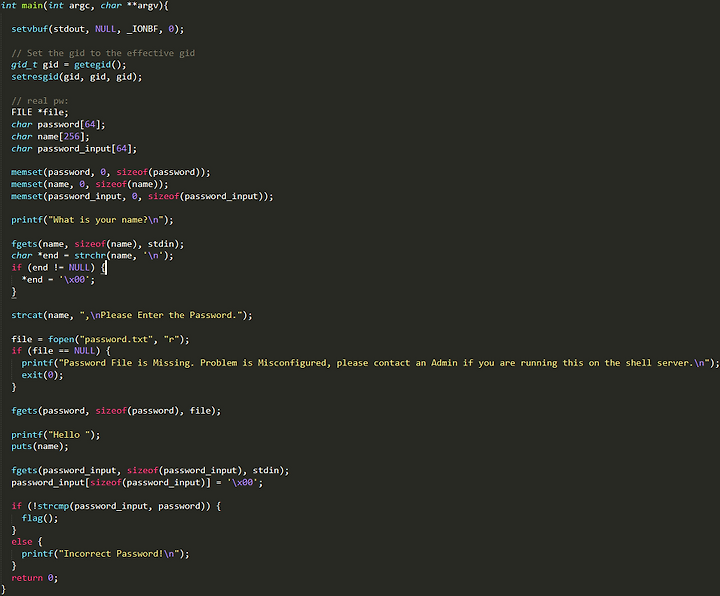Click the '// real pw:' comment
720x596 pixels.
[40, 101]
